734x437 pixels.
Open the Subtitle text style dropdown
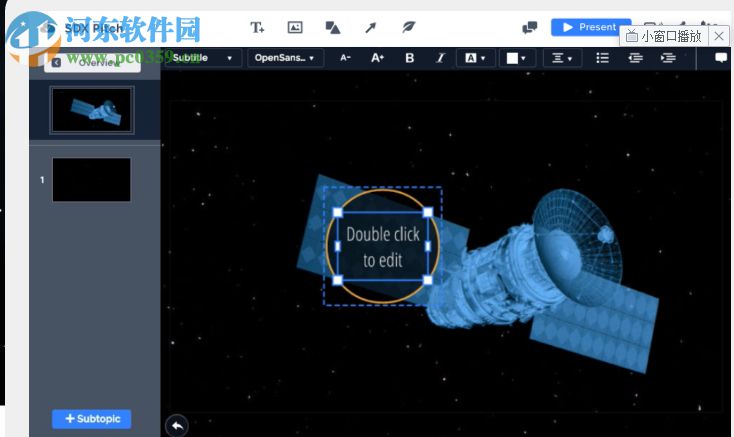click(203, 58)
